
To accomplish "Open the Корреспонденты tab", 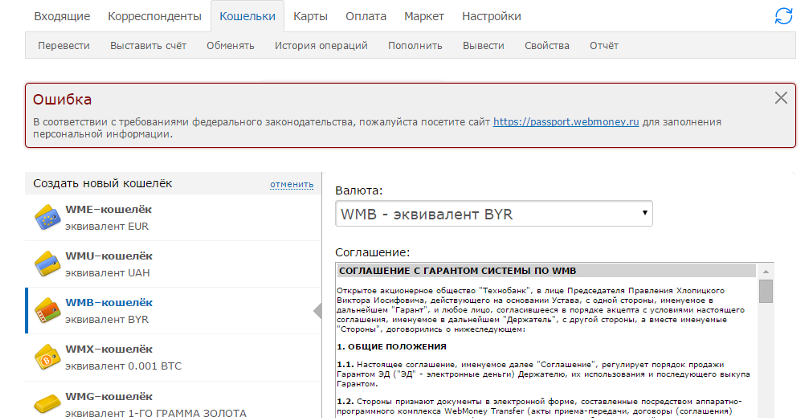I will (155, 16).
